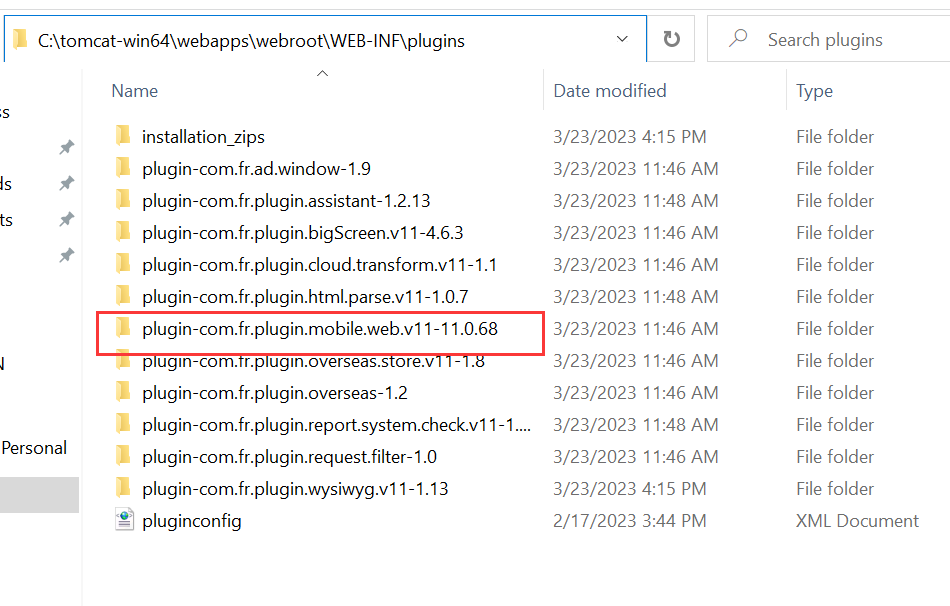Select the pluginconfig XML file icon
The image size is (950, 606).
pos(124,520)
